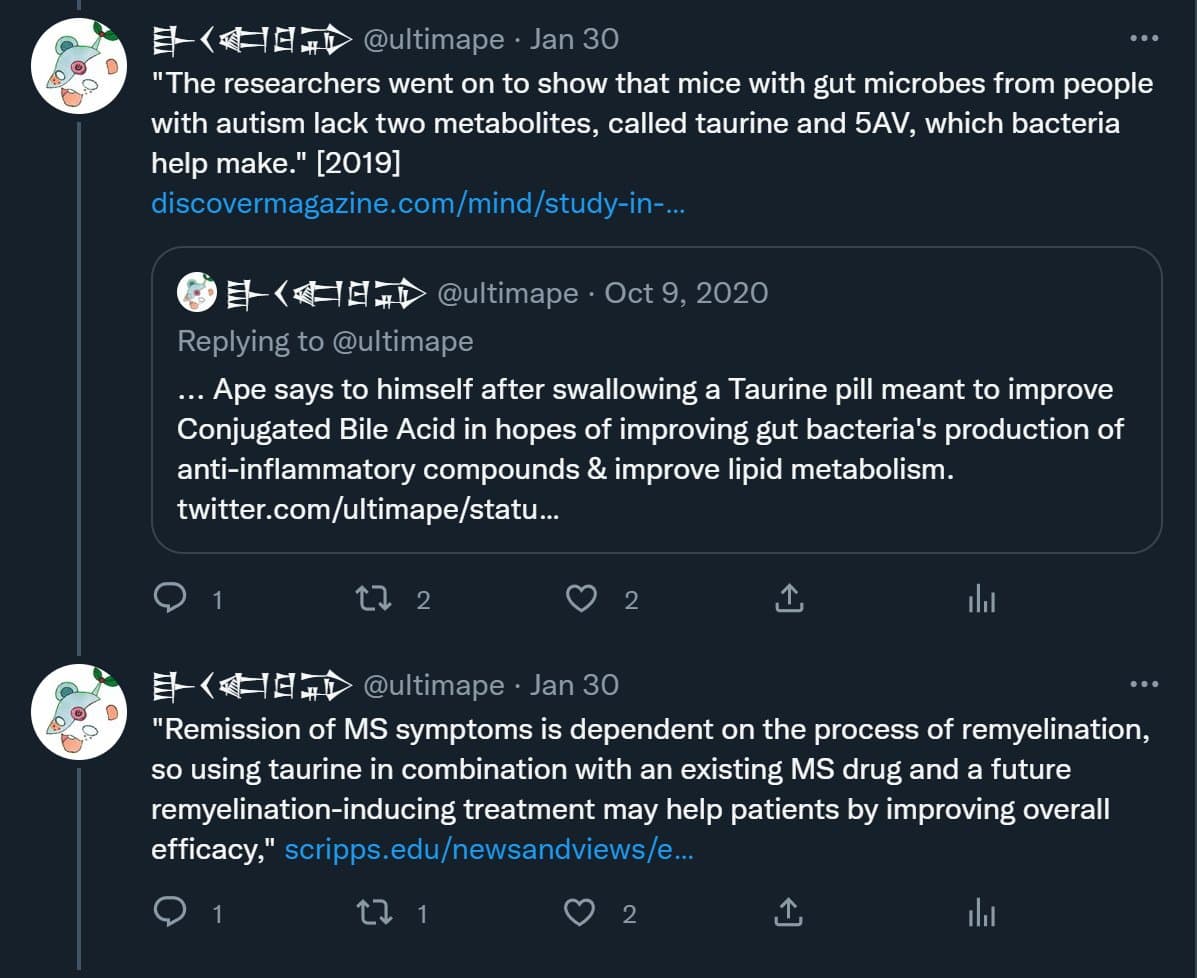Image resolution: width=1197 pixels, height=978 pixels.
Task: Open the scripps.edu newsandviews link
Action: [489, 850]
